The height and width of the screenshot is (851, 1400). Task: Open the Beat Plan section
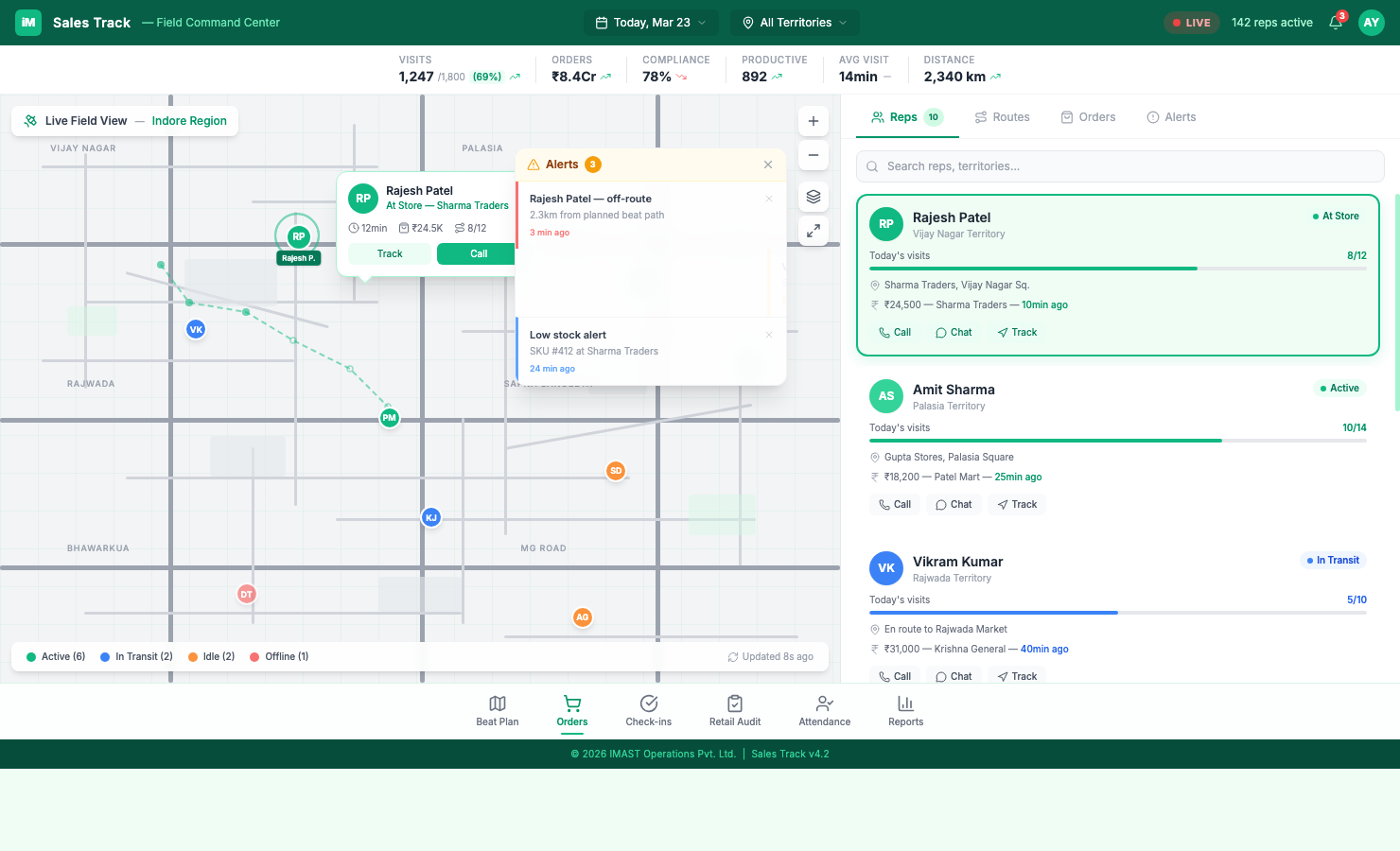coord(498,710)
